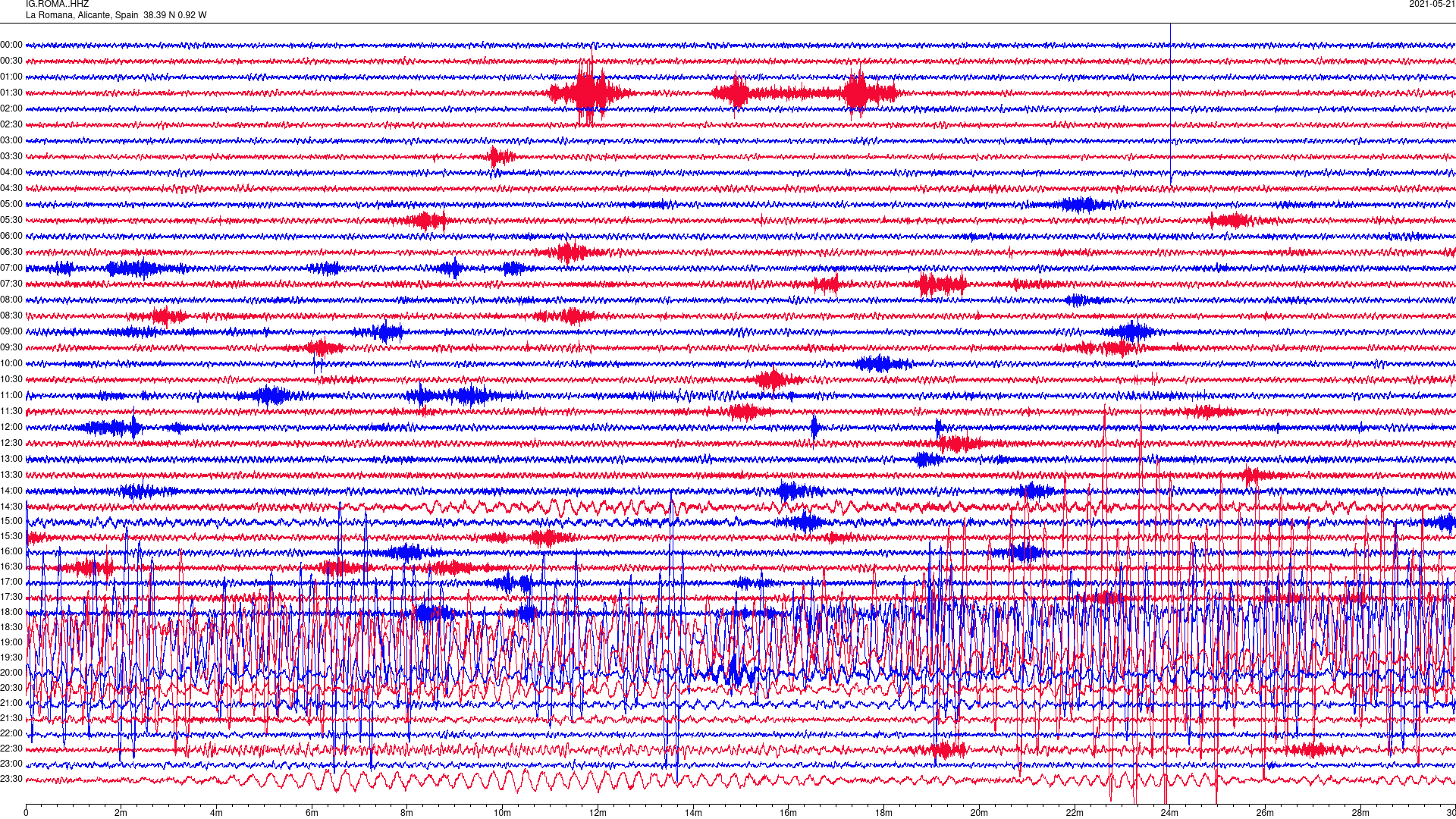Select the 07:00 trace time label
Viewport: 1456px width, 819px height.
11,268
